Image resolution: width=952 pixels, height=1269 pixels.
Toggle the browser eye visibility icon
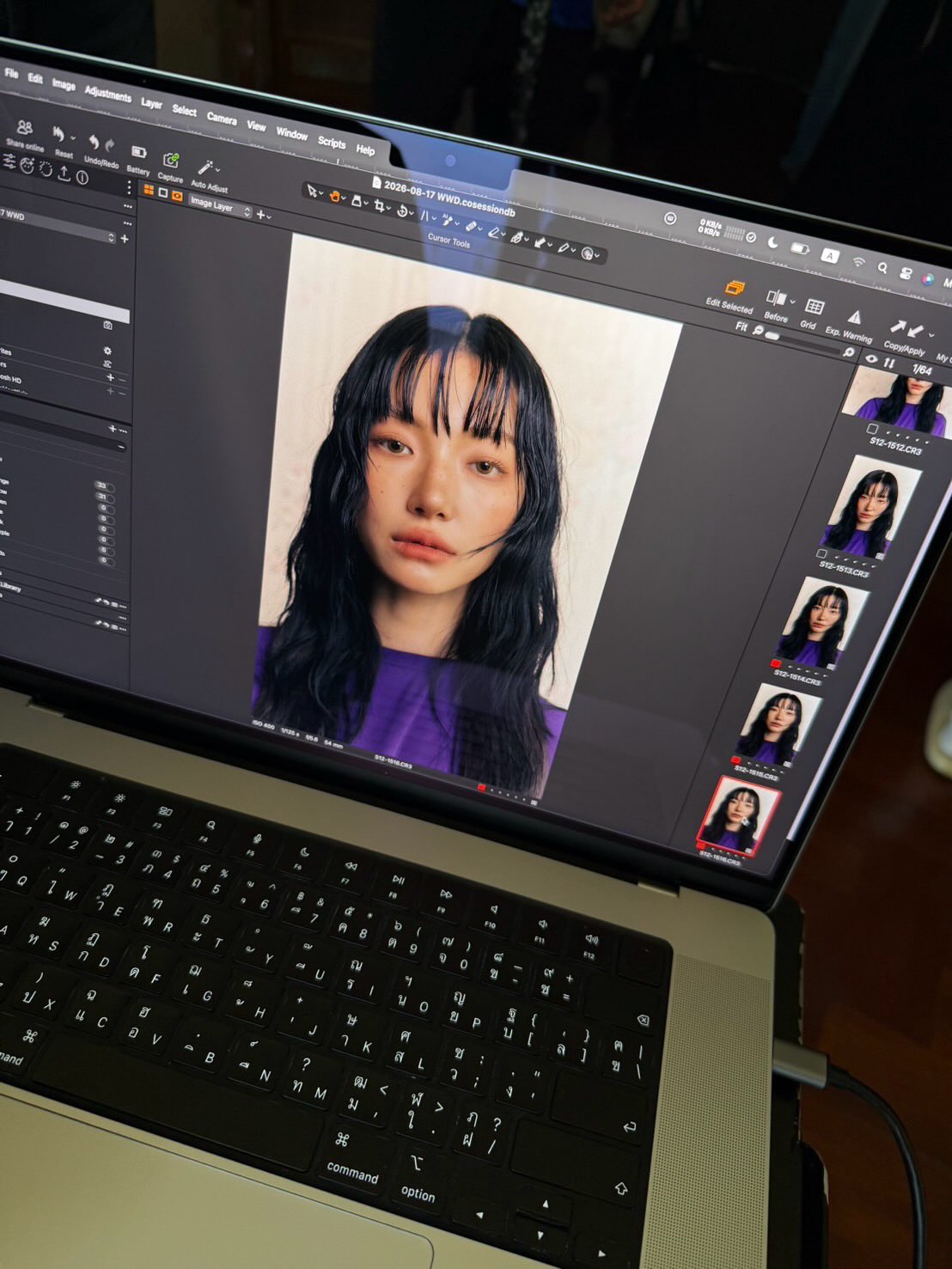tap(871, 359)
